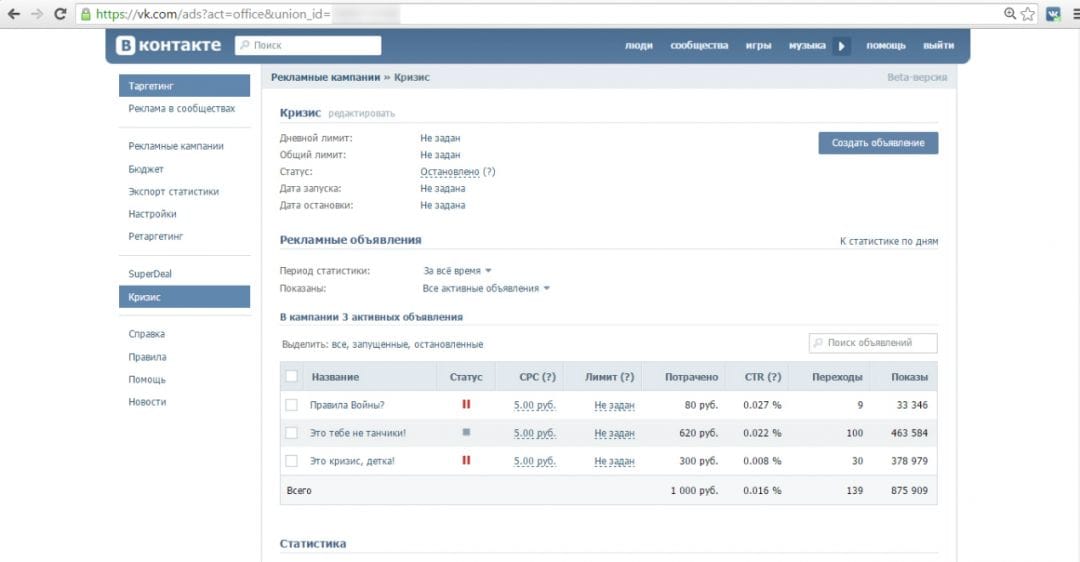This screenshot has height=562, width=1080.
Task: Open the помощь header menu
Action: click(886, 45)
